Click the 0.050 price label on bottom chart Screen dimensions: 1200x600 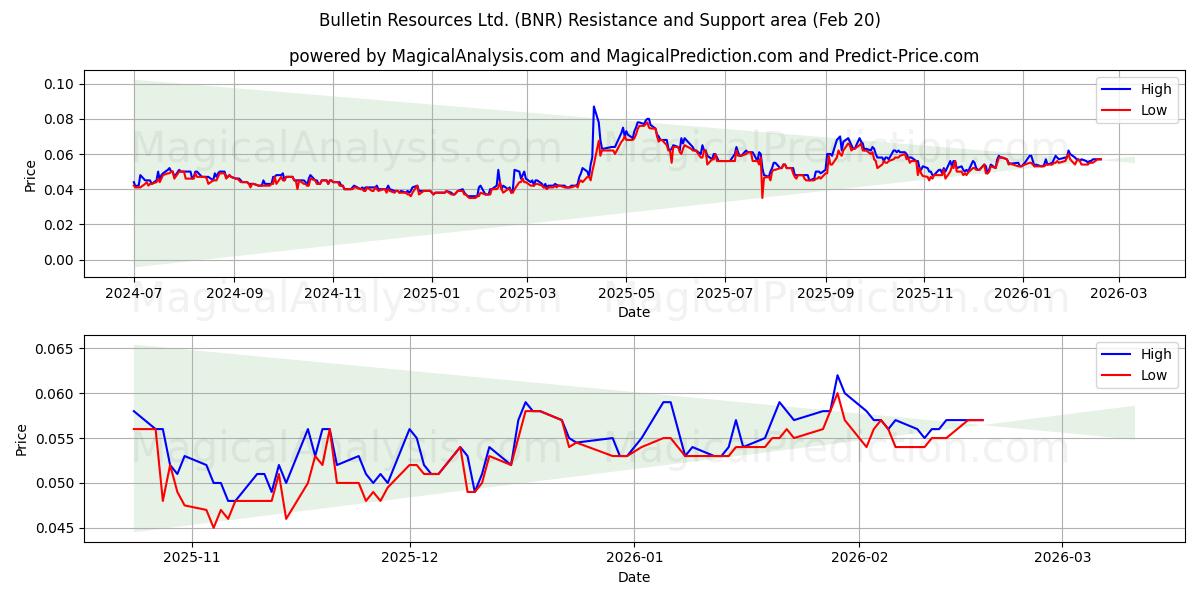click(55, 484)
